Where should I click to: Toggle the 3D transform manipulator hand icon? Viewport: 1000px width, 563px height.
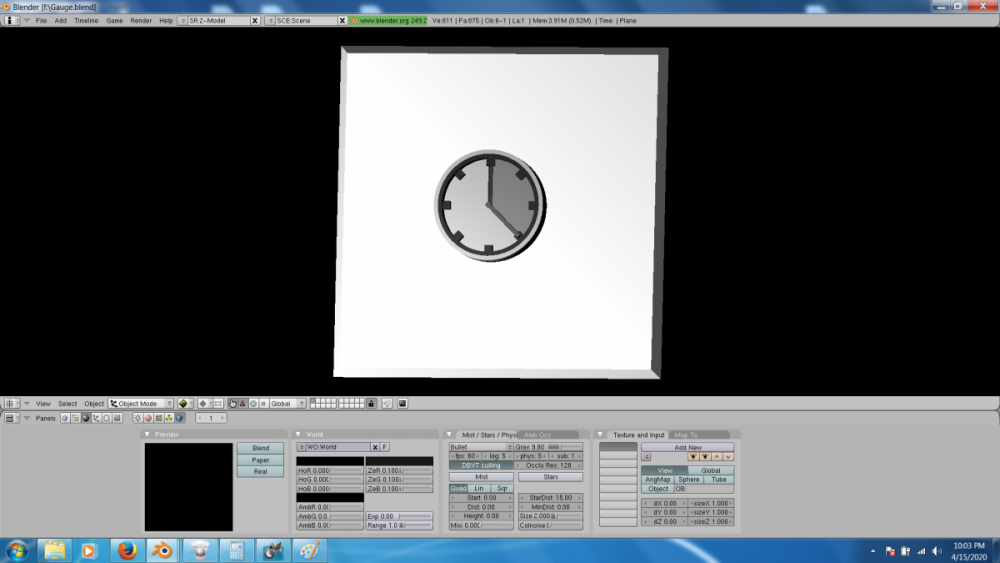232,403
